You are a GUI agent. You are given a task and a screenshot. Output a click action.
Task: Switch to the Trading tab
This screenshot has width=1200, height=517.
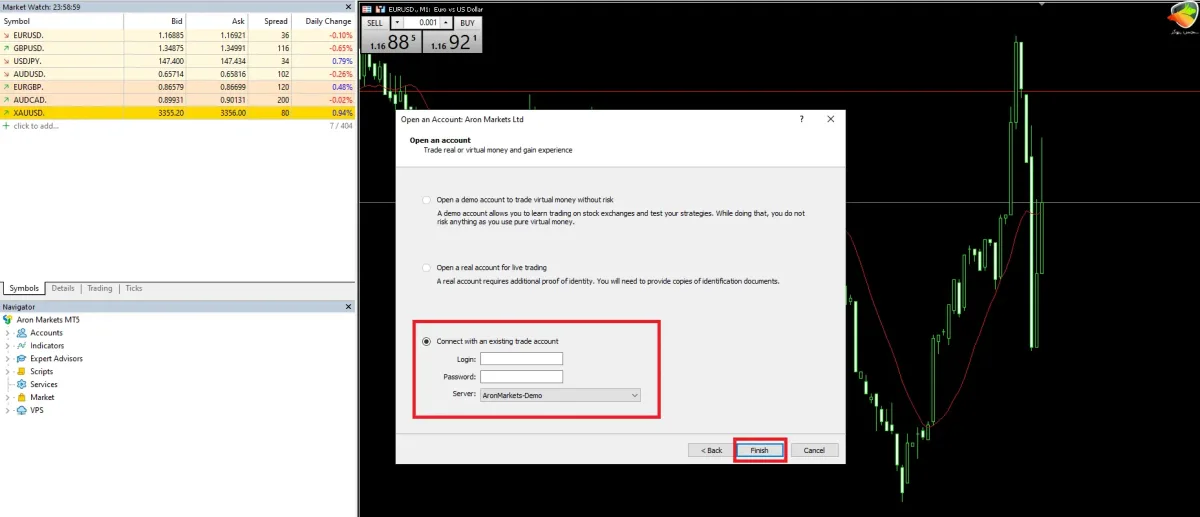100,288
